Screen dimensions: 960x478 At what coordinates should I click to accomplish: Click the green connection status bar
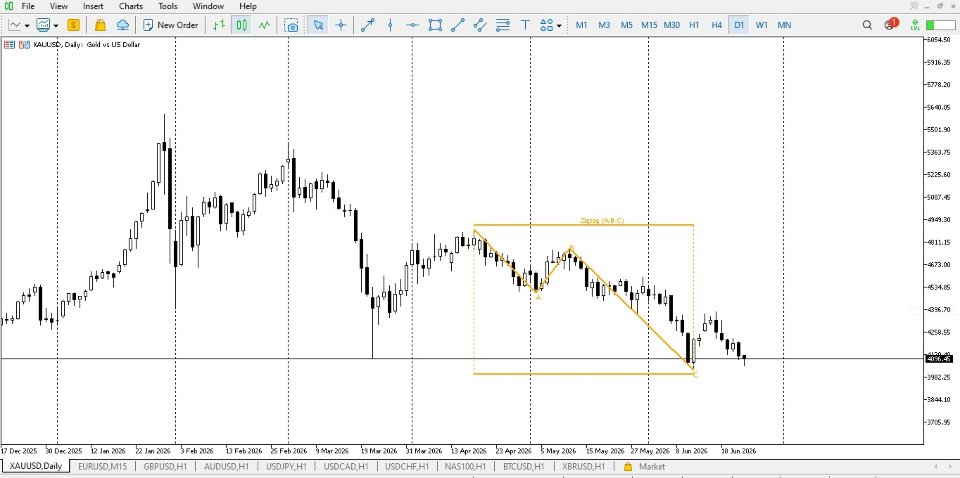(939, 25)
